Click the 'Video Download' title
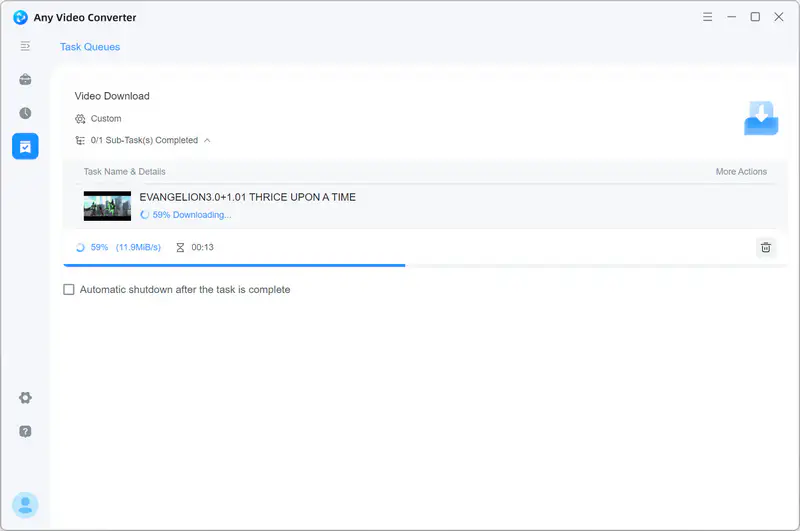 point(112,96)
